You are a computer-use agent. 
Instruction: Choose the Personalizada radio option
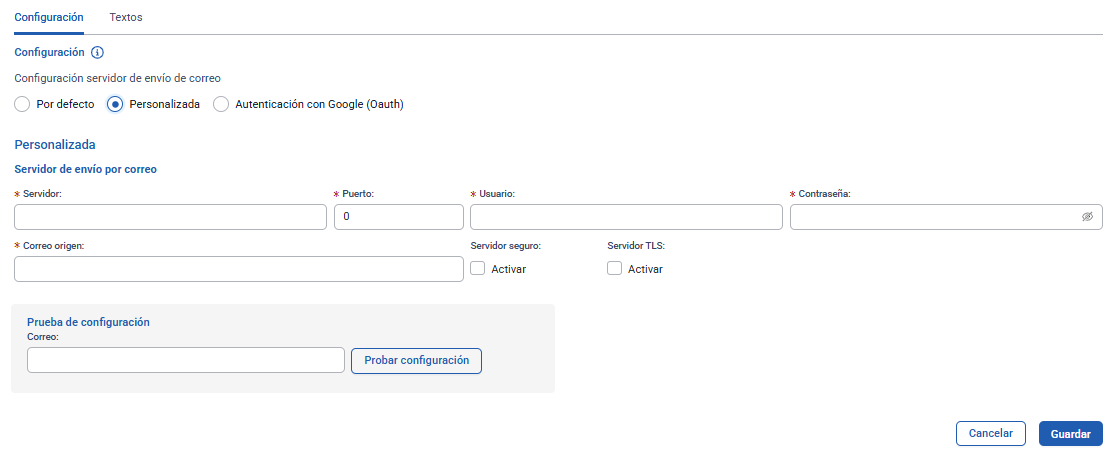coord(115,104)
